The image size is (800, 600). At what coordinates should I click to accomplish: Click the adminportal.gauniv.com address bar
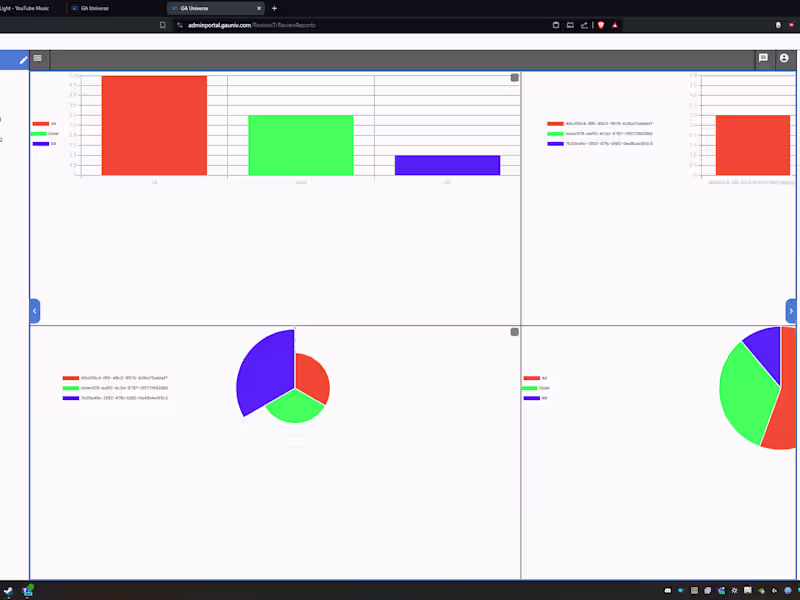coord(357,25)
